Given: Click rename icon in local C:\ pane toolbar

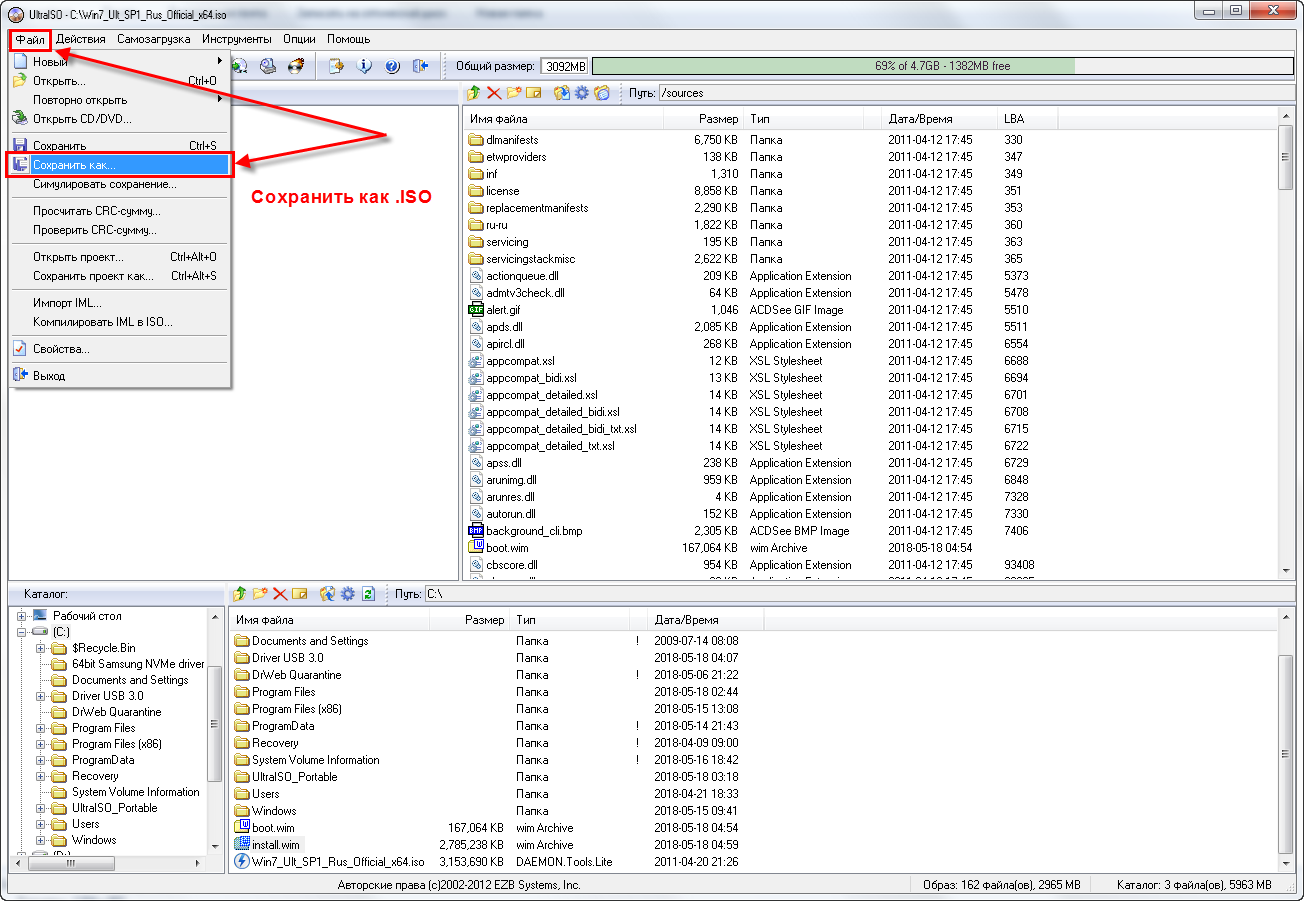Looking at the screenshot, I should [x=299, y=593].
